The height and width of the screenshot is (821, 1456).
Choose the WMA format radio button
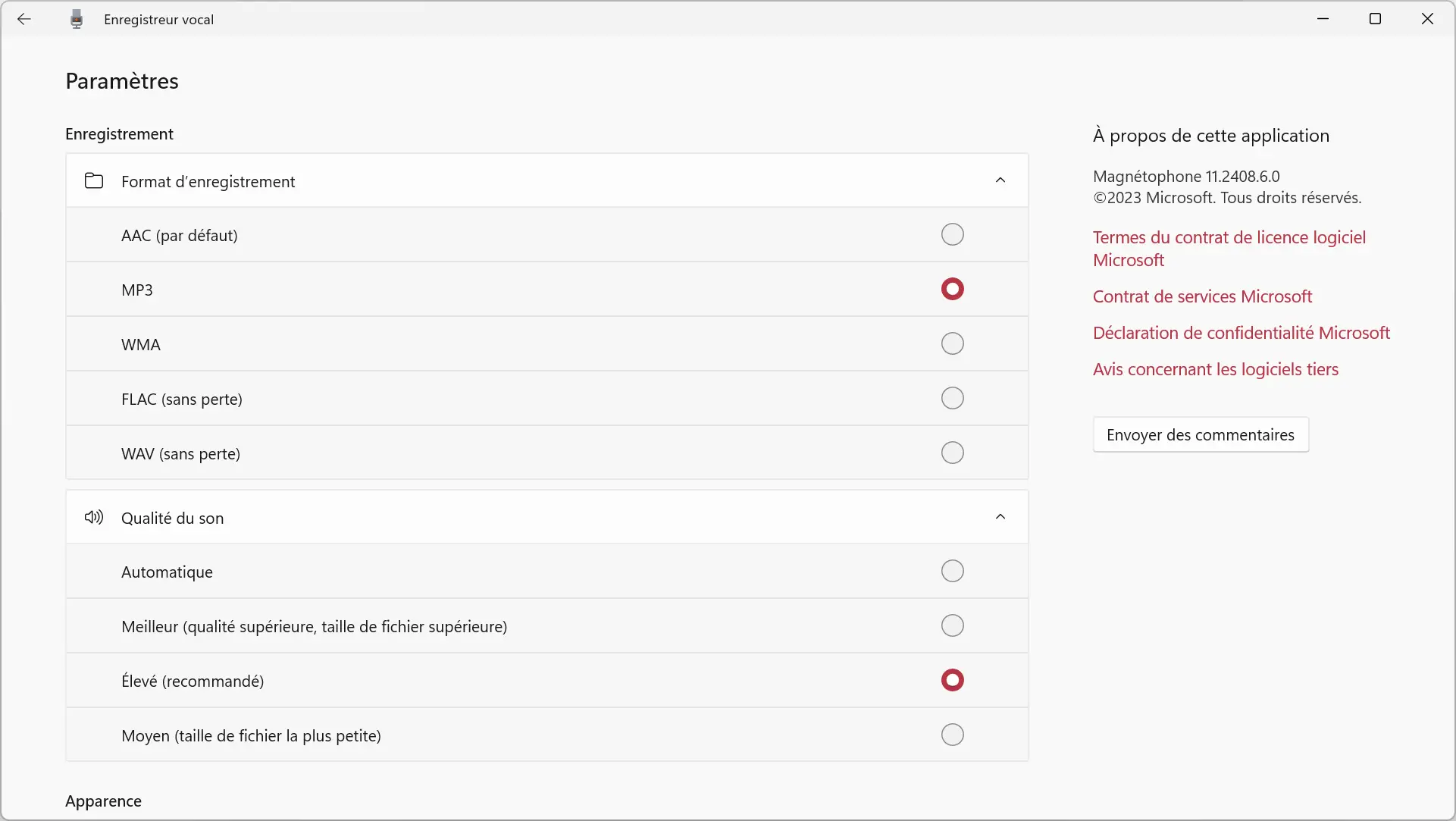coord(952,343)
